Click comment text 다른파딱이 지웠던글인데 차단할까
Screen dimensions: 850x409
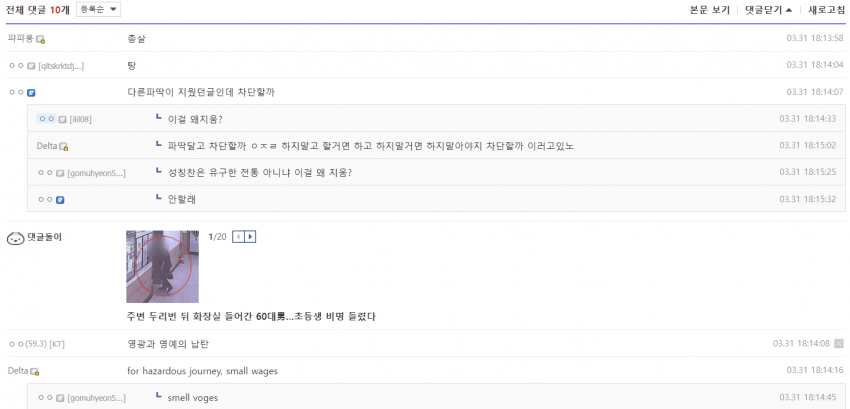pos(201,92)
